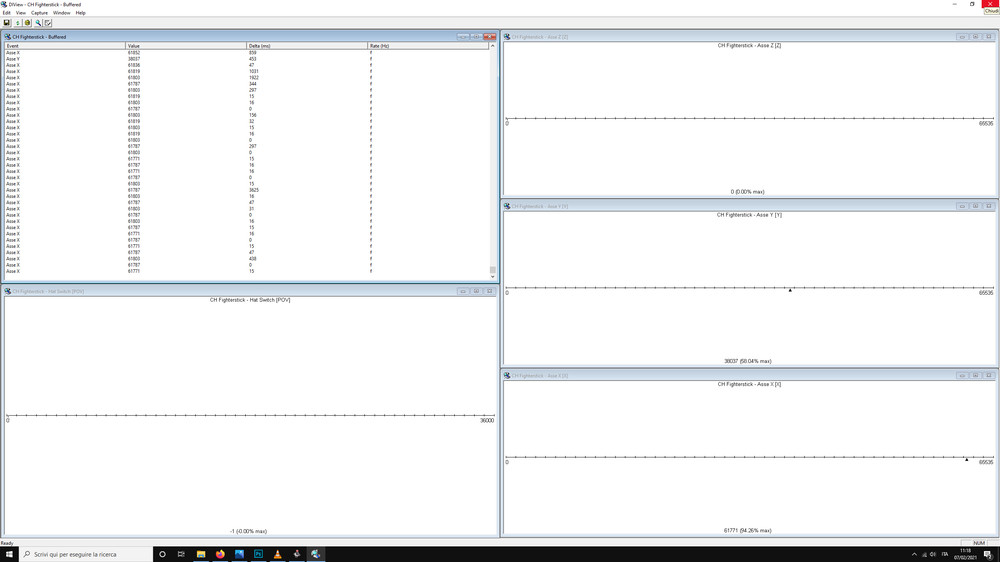Screen dimensions: 1000x562
Task: Open the Help menu
Action: (80, 13)
